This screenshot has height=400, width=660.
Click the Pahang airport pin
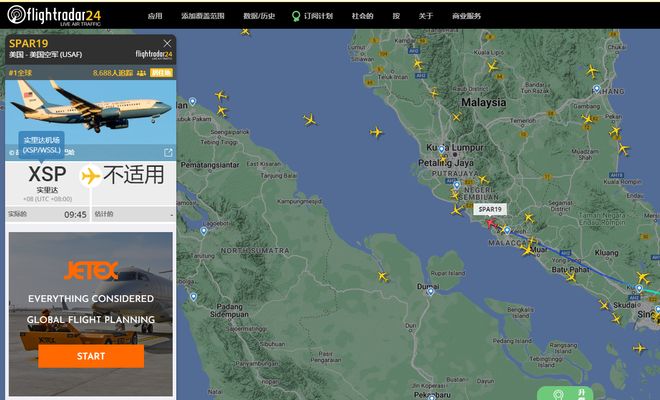tap(596, 89)
